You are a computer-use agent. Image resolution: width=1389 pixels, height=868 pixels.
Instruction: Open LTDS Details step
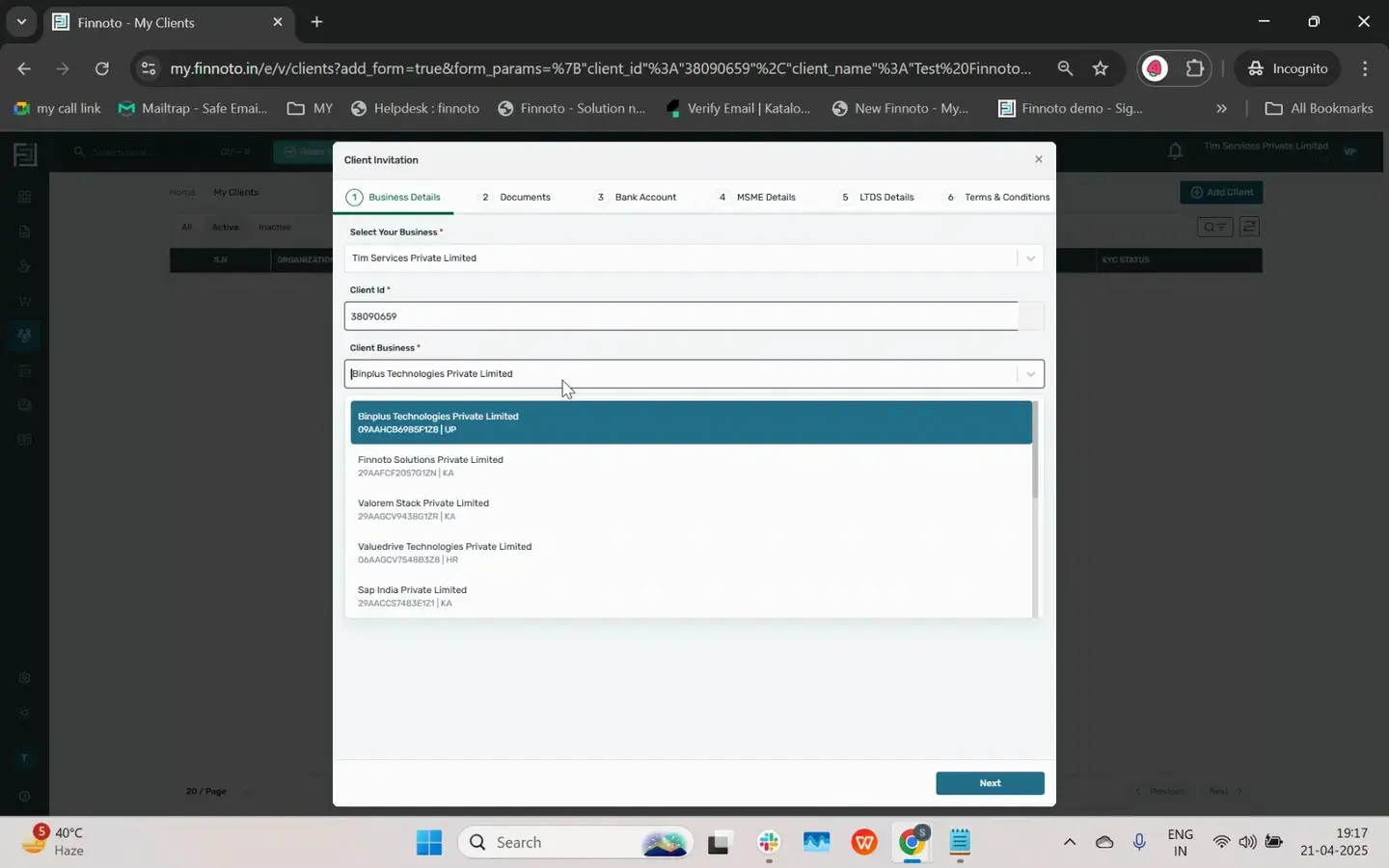[878, 197]
